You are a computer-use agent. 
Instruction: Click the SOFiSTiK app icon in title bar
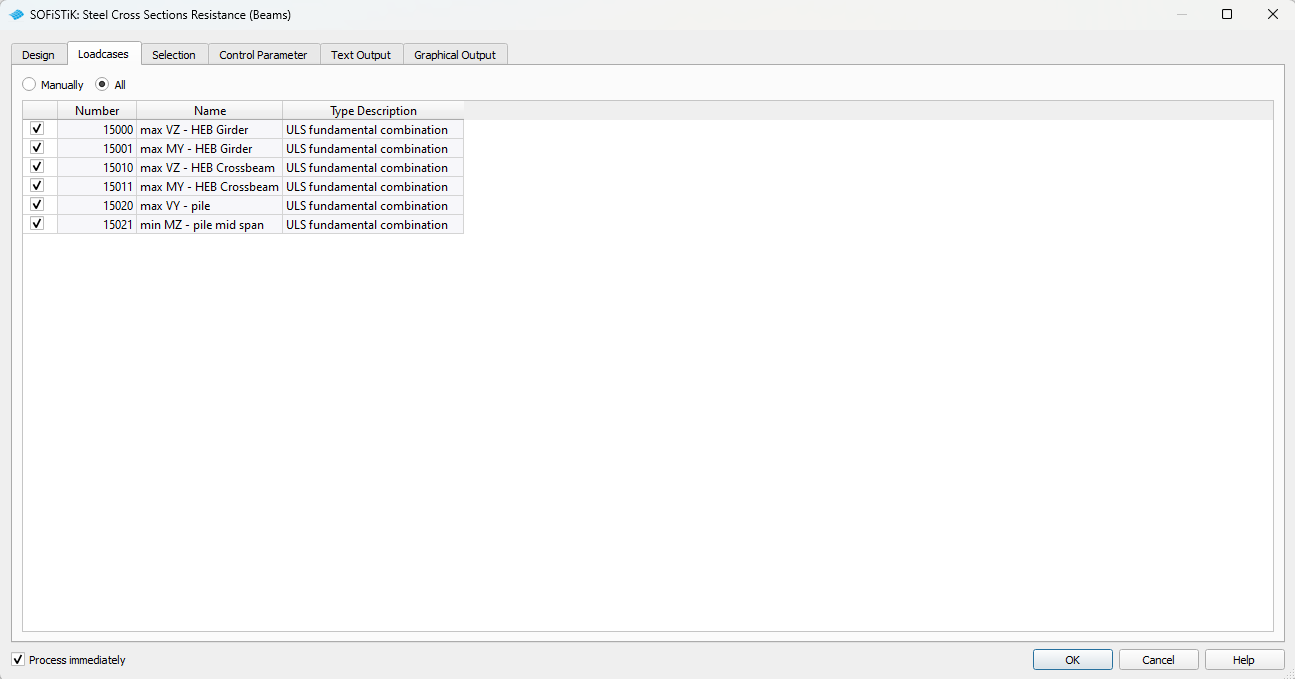tap(16, 15)
